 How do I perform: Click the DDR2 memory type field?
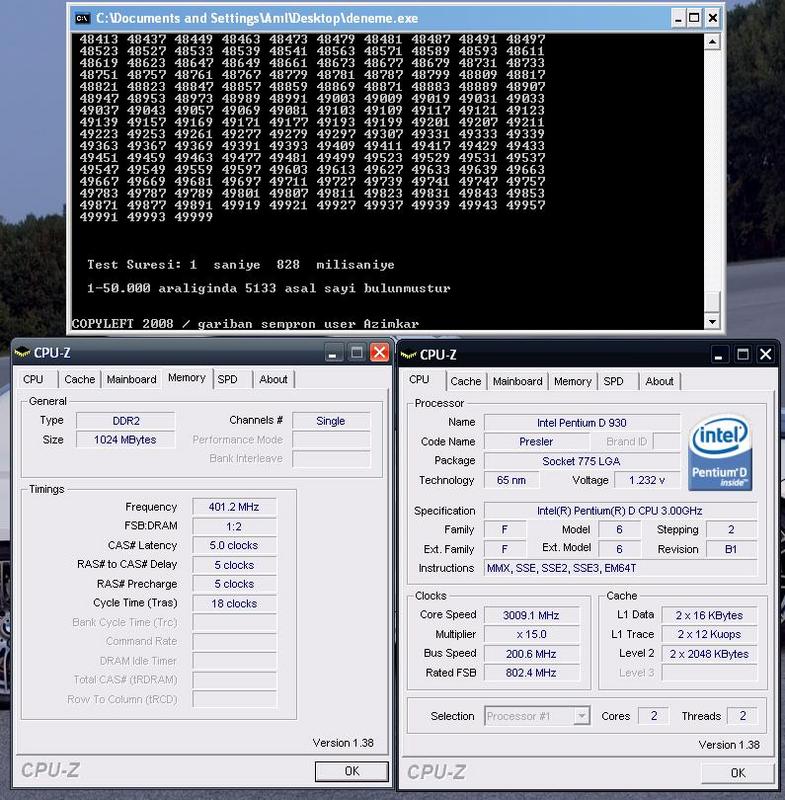click(x=125, y=421)
